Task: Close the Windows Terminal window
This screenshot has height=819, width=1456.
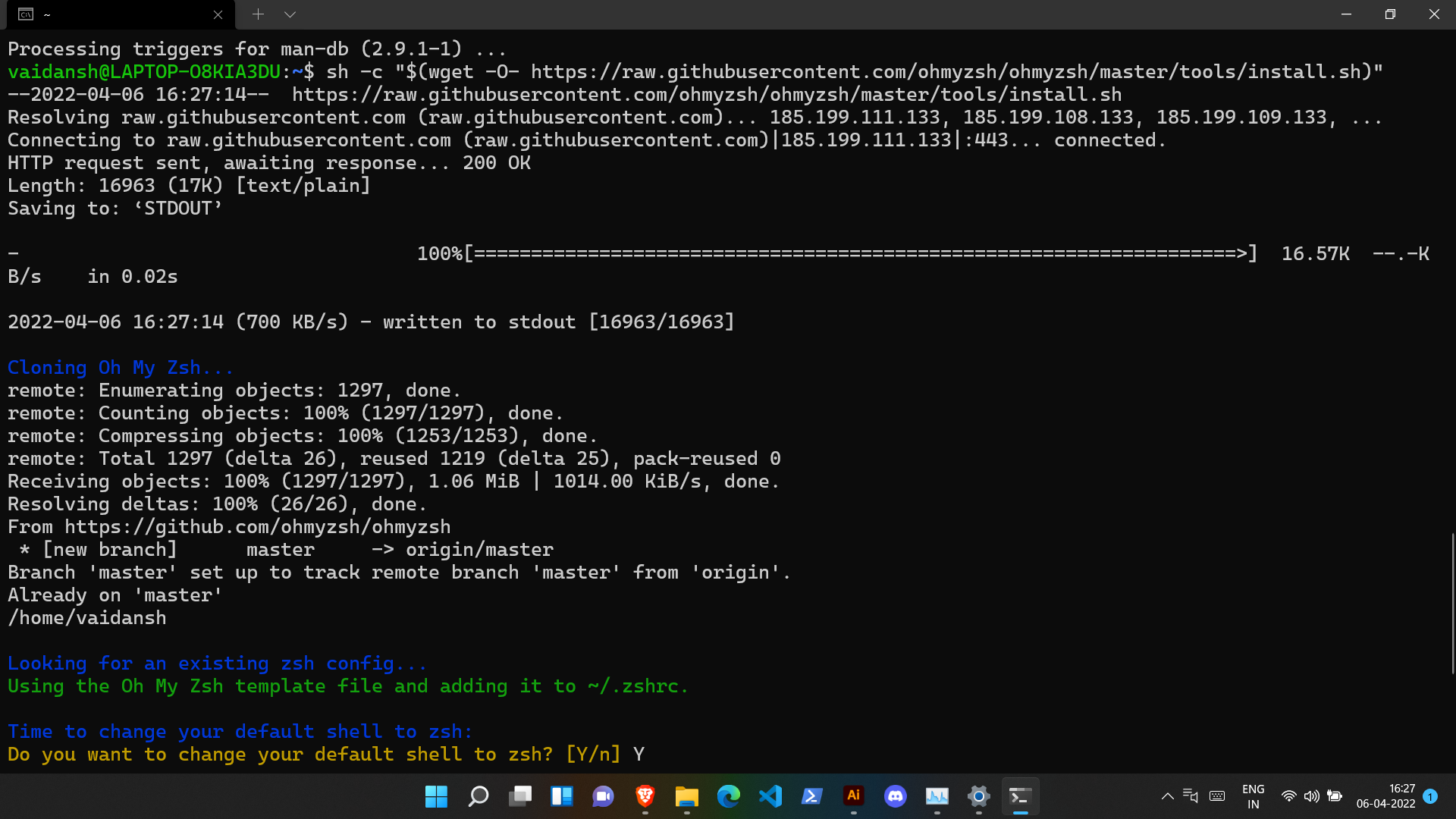Action: tap(1434, 14)
